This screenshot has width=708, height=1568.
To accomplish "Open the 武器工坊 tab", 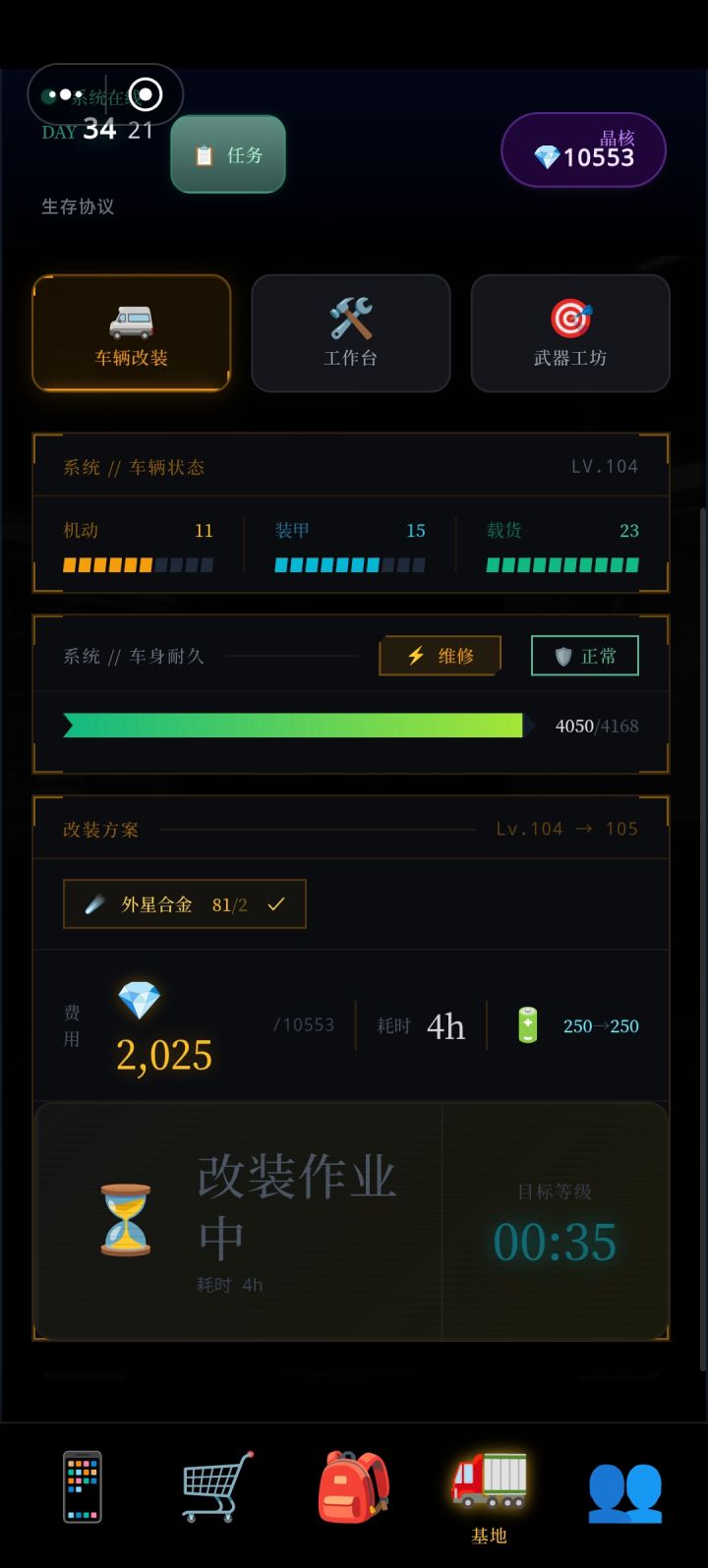I will tap(570, 333).
